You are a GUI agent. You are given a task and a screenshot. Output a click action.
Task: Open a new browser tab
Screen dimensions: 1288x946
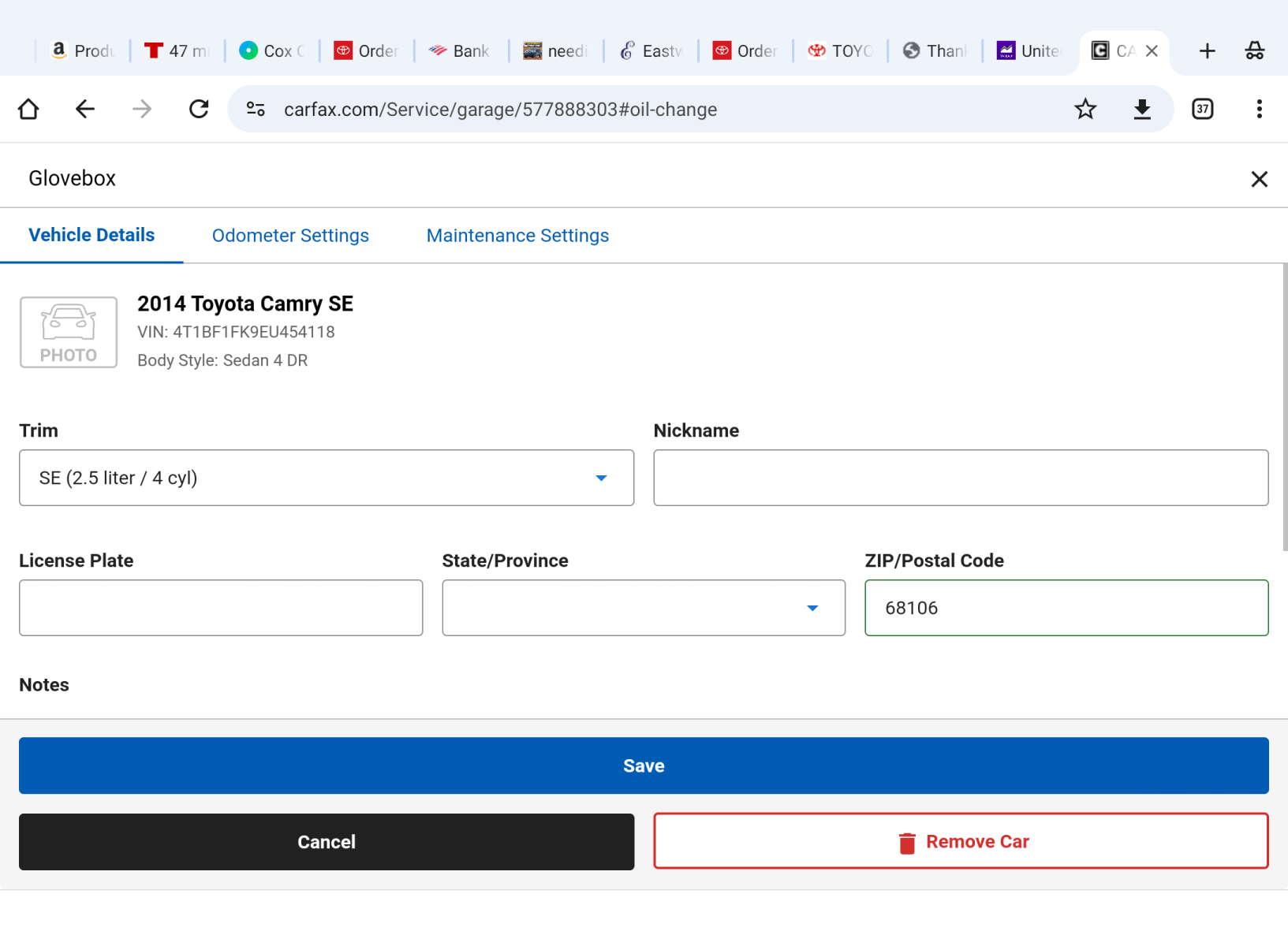pos(1207,51)
